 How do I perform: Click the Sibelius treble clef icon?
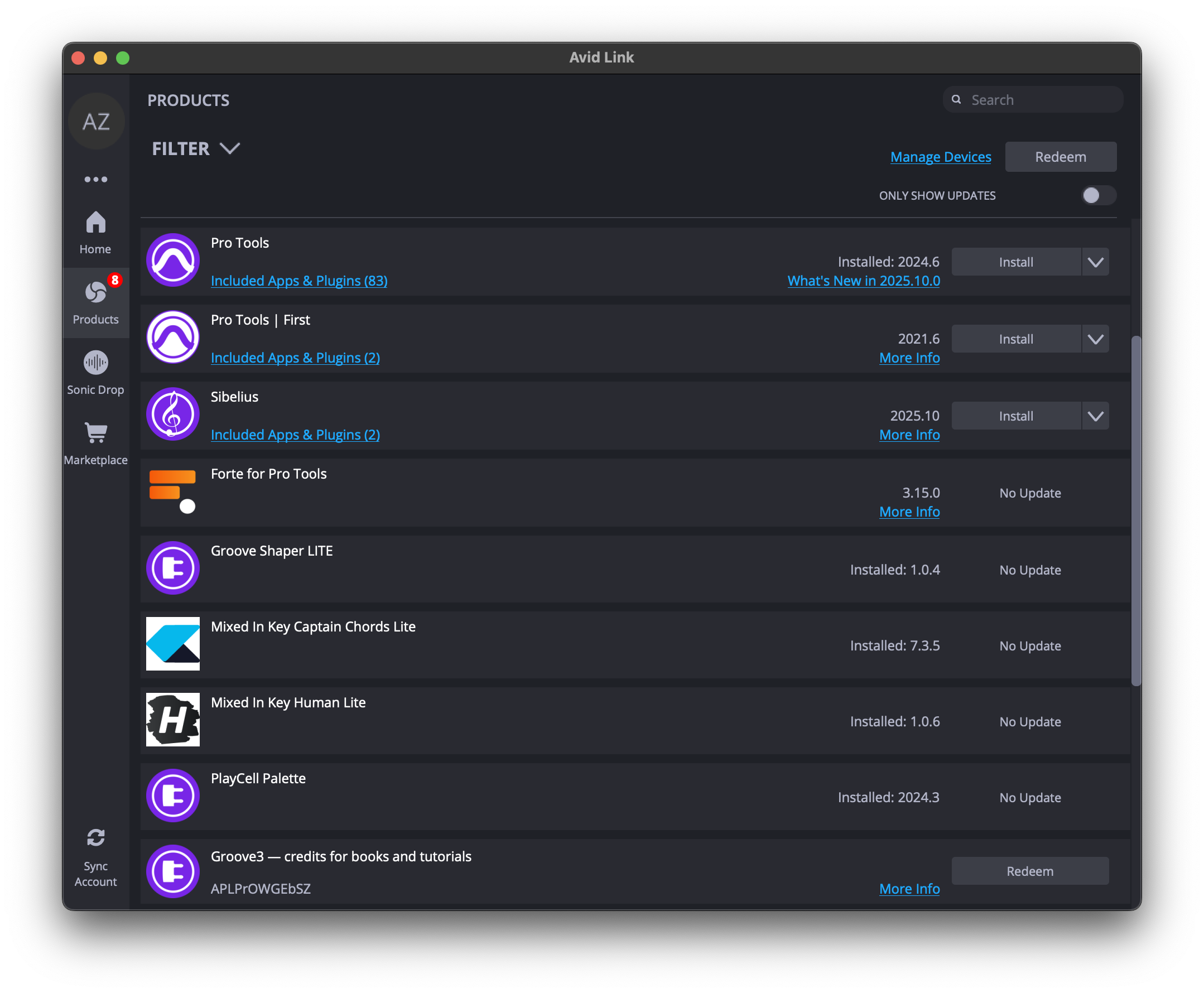pyautogui.click(x=172, y=414)
